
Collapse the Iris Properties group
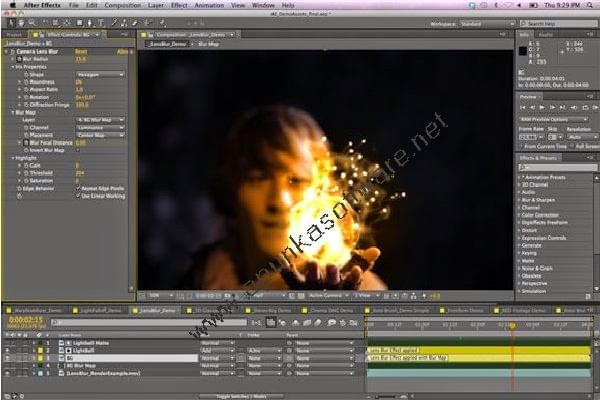click(x=12, y=67)
